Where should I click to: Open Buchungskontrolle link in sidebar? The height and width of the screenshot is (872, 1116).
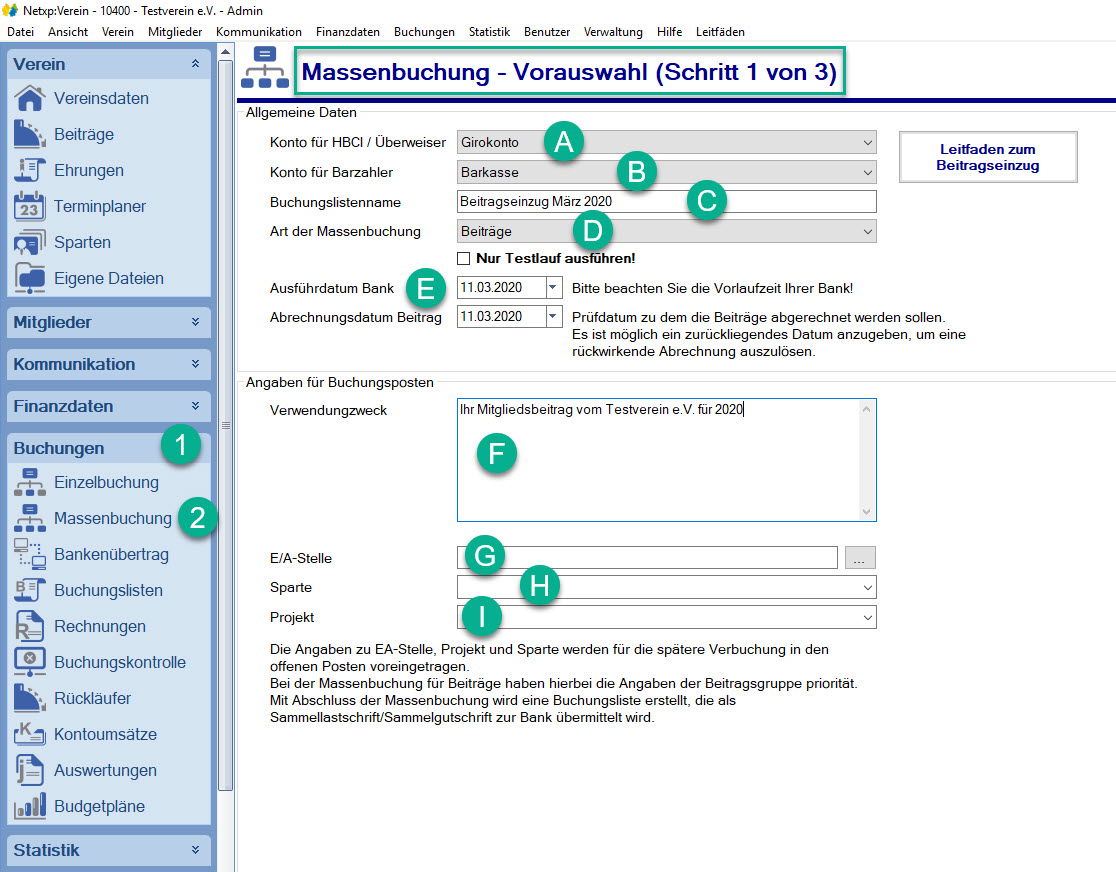click(x=120, y=662)
